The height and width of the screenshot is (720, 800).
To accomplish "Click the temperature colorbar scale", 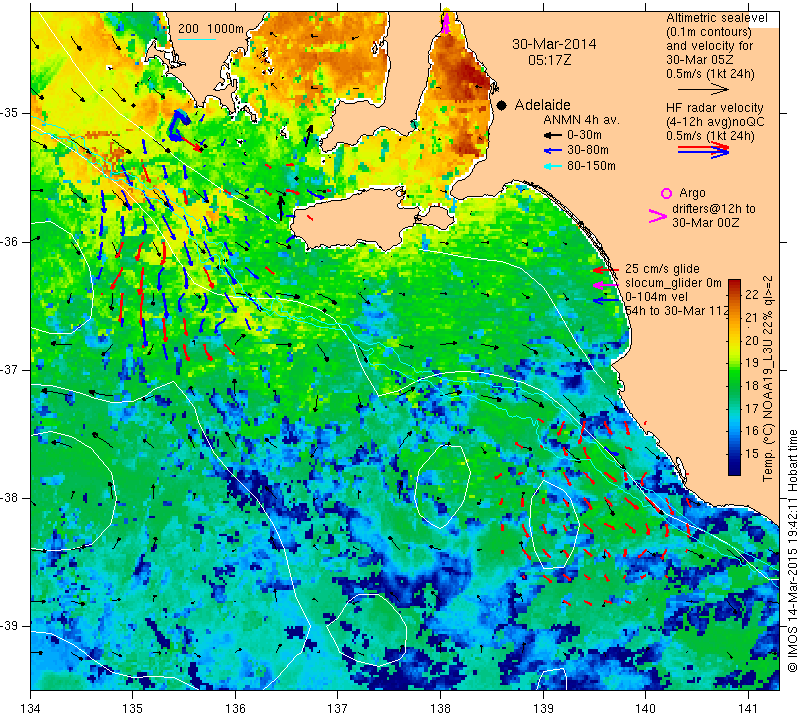I will 734,377.
